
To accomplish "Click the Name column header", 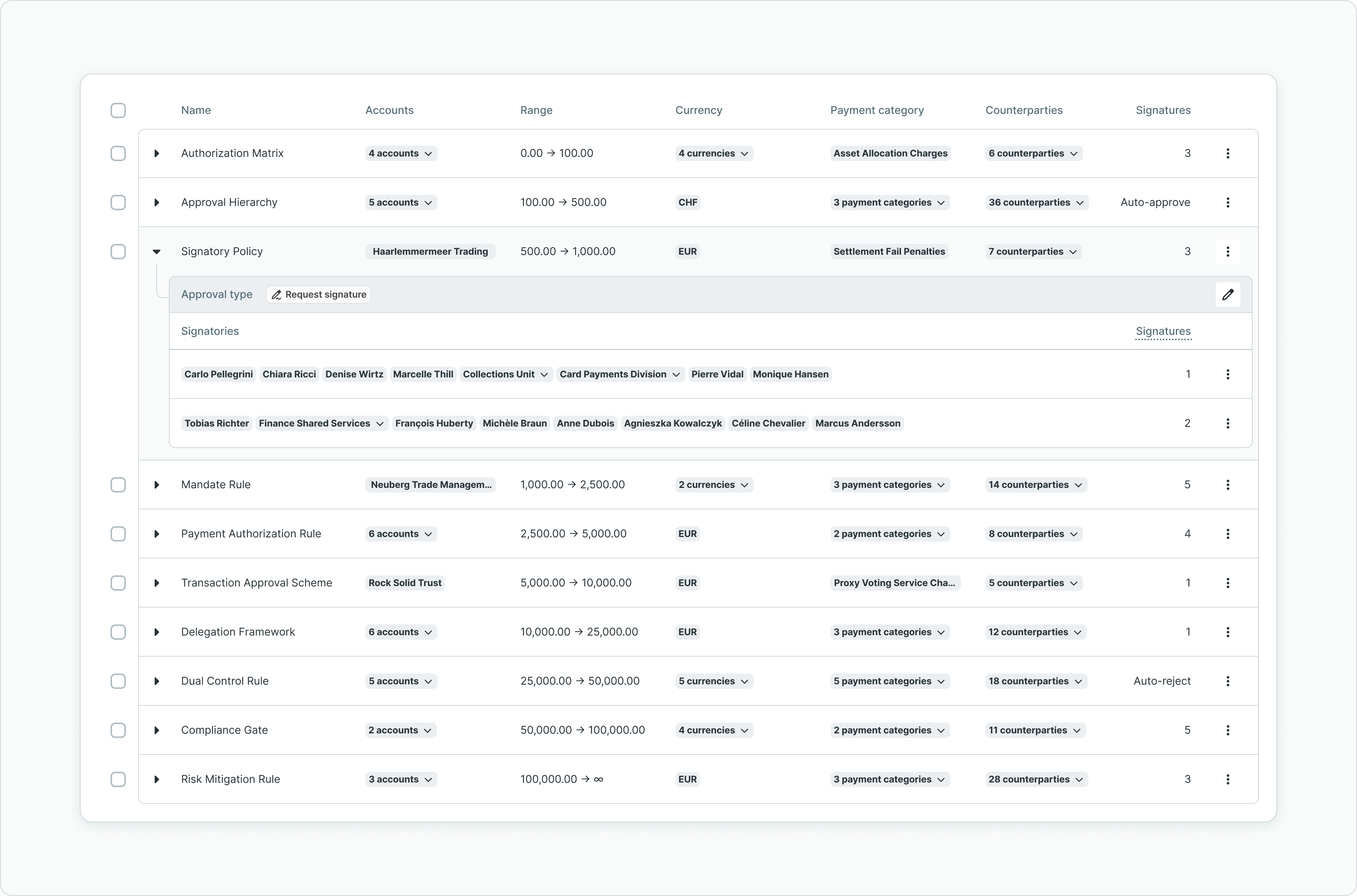I will 195,110.
